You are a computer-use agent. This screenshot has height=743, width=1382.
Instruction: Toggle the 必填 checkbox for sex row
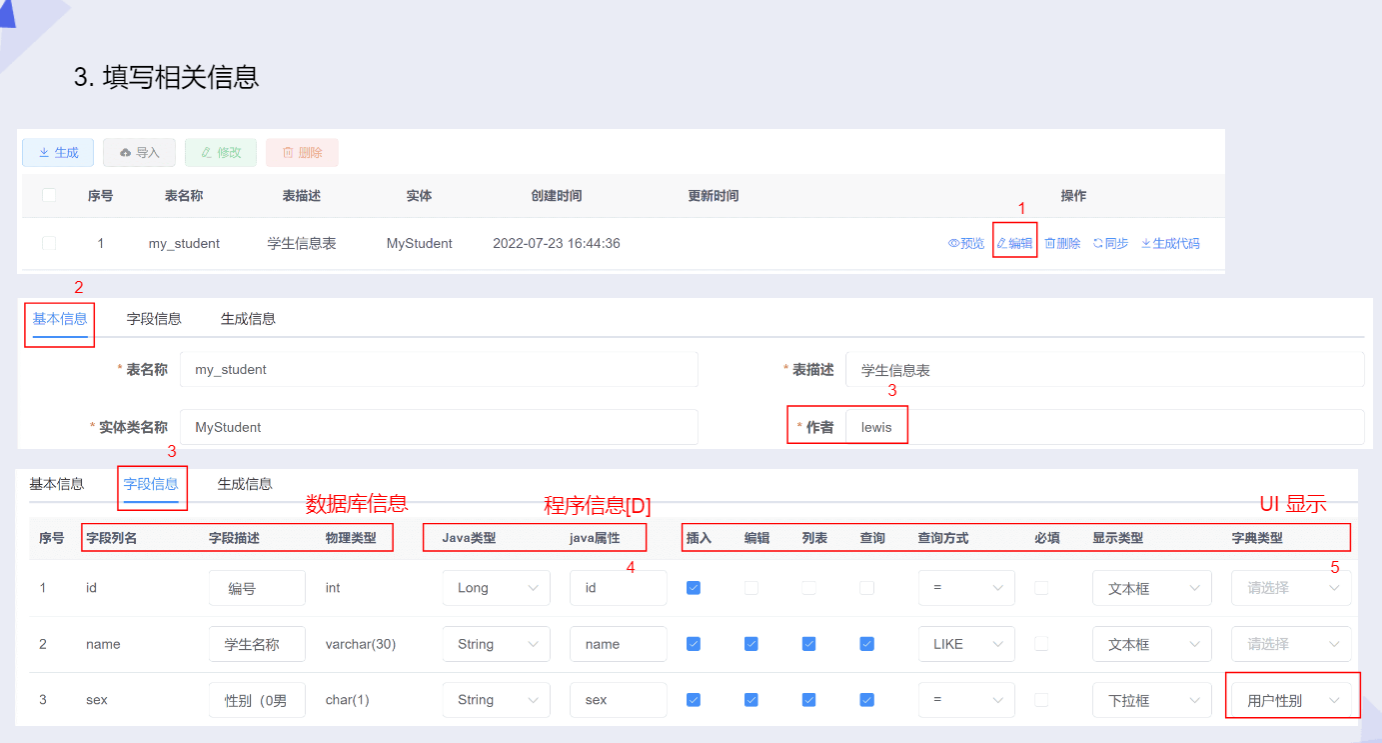point(1041,700)
